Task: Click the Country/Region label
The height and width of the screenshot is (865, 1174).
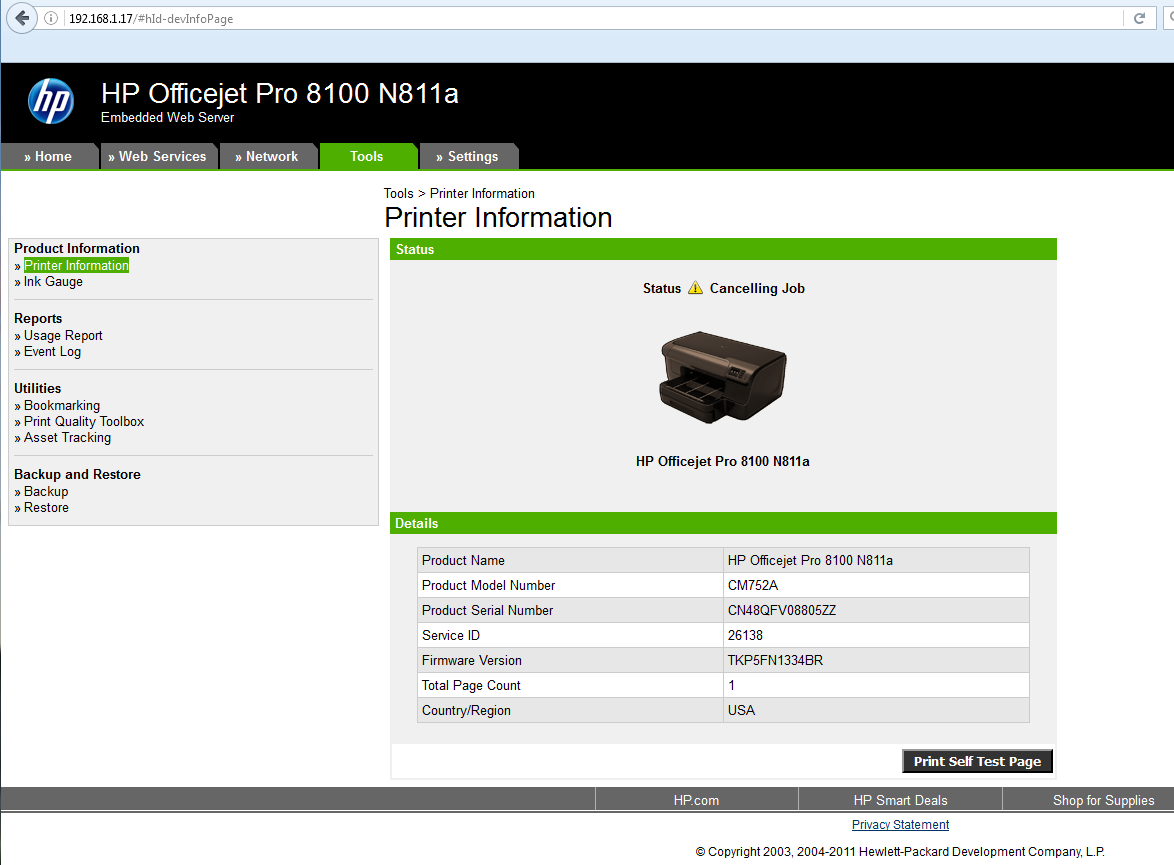Action: (466, 710)
